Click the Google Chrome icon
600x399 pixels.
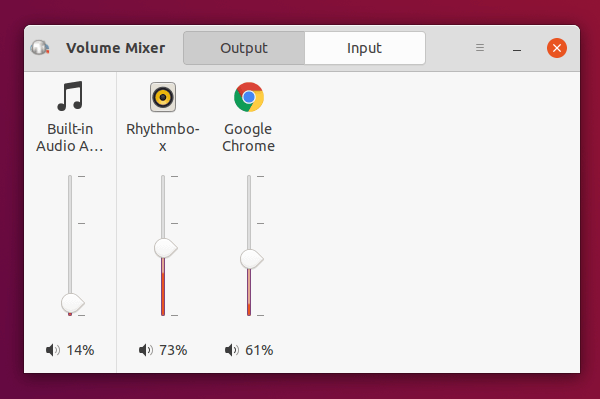click(x=249, y=97)
